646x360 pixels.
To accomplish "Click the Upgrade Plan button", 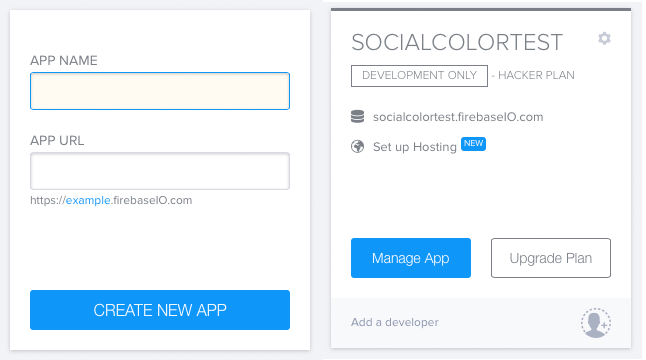I will 551,258.
